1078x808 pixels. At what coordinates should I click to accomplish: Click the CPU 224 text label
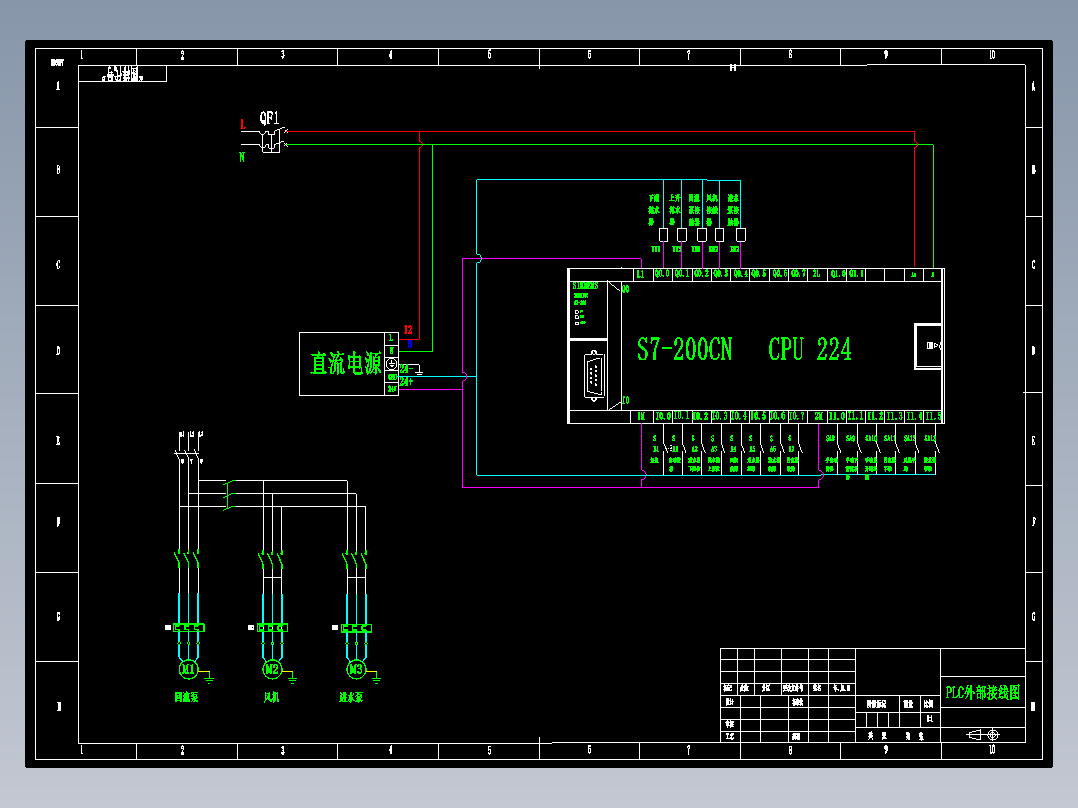click(x=810, y=349)
